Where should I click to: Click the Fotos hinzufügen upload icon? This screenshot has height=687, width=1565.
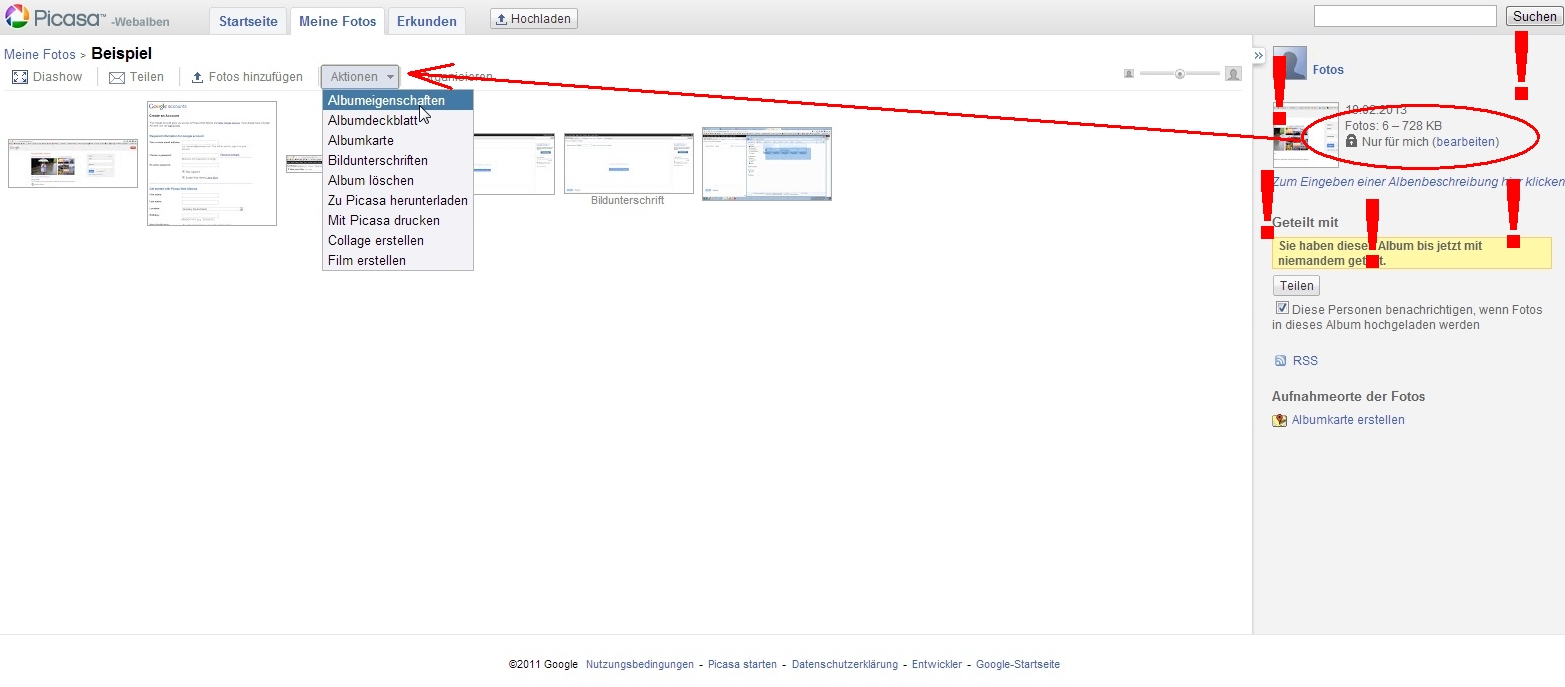tap(197, 77)
